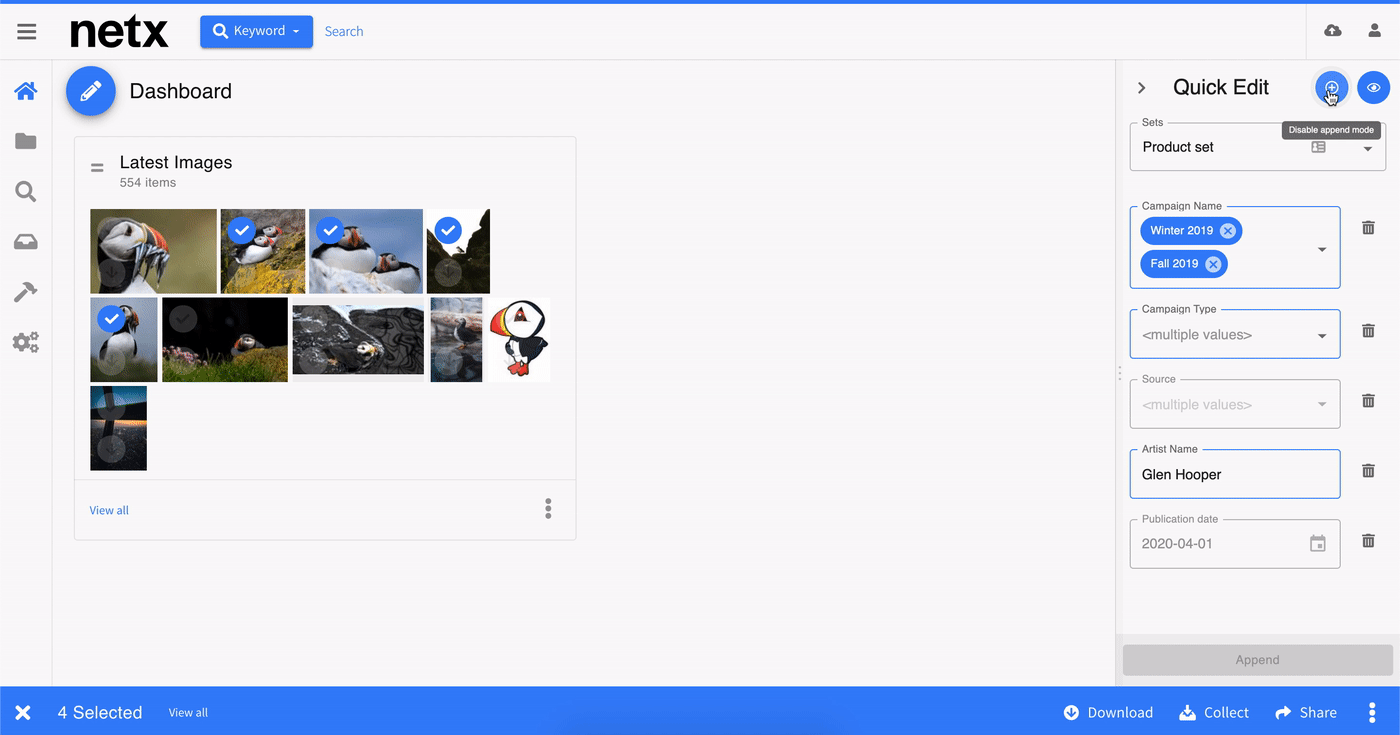This screenshot has width=1400, height=735.
Task: Click the cartoon puffin illustration thumbnail
Action: pyautogui.click(x=517, y=339)
